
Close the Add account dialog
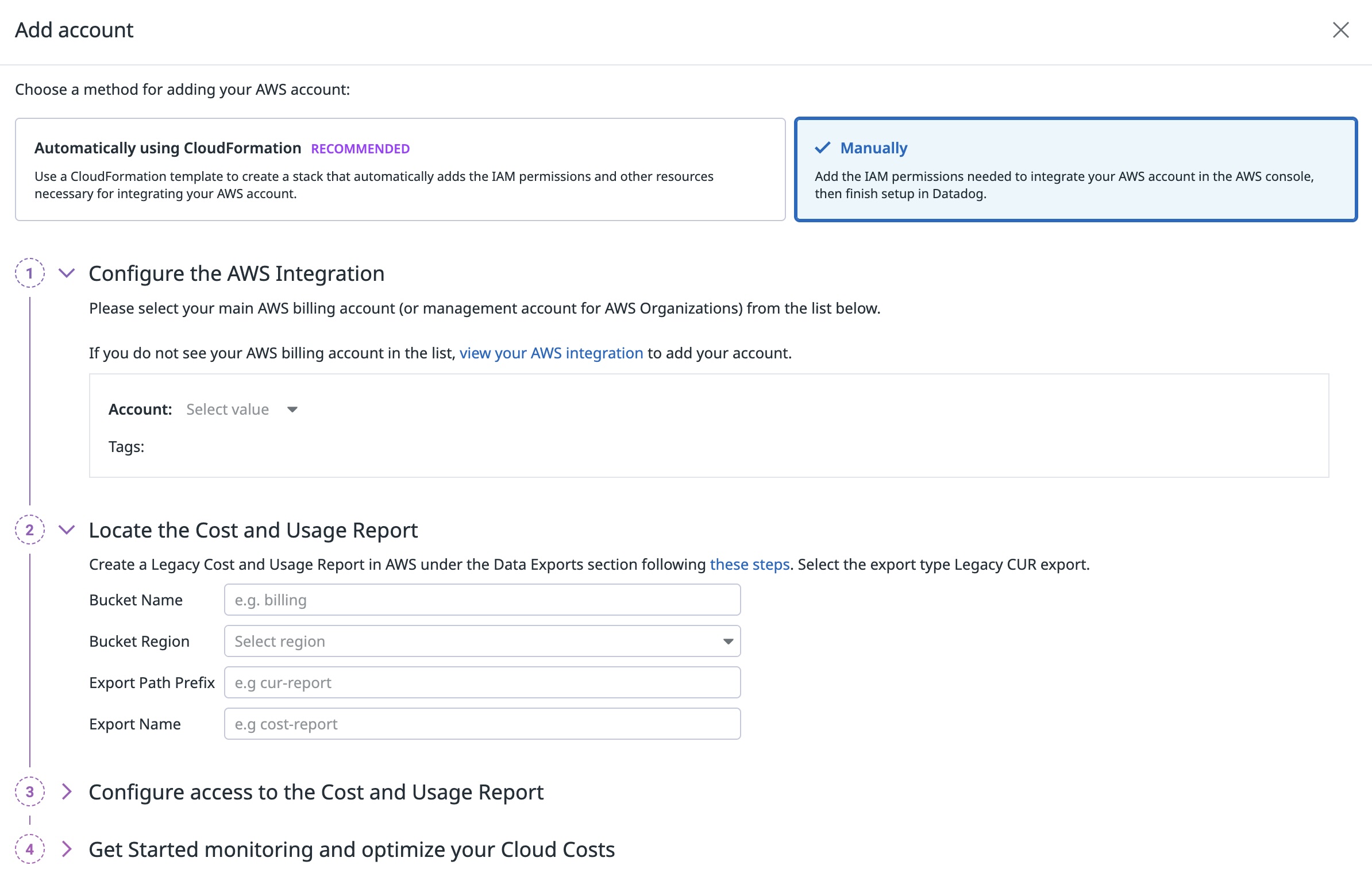(1340, 30)
